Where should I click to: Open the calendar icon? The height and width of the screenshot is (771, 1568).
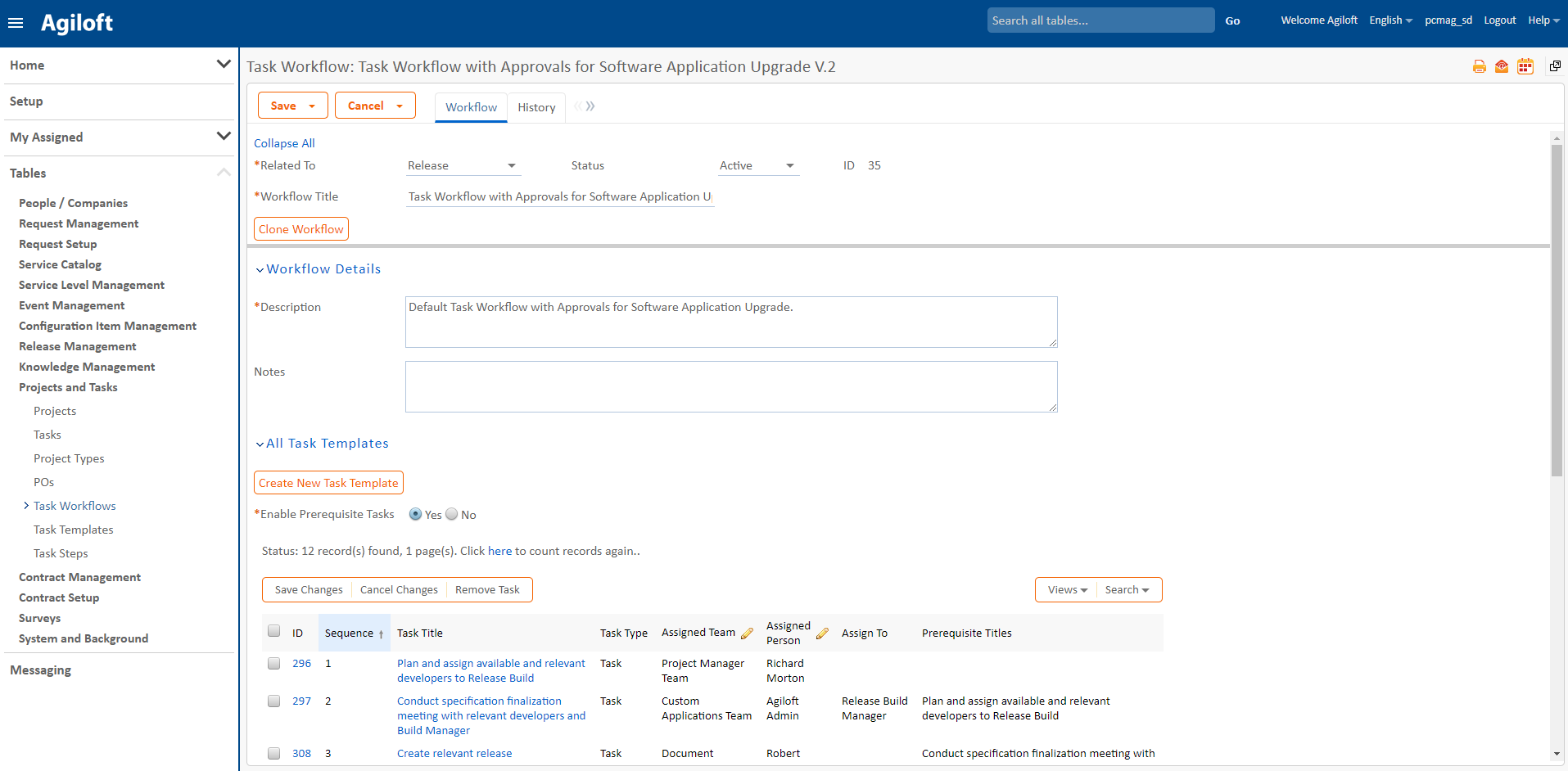click(x=1525, y=67)
